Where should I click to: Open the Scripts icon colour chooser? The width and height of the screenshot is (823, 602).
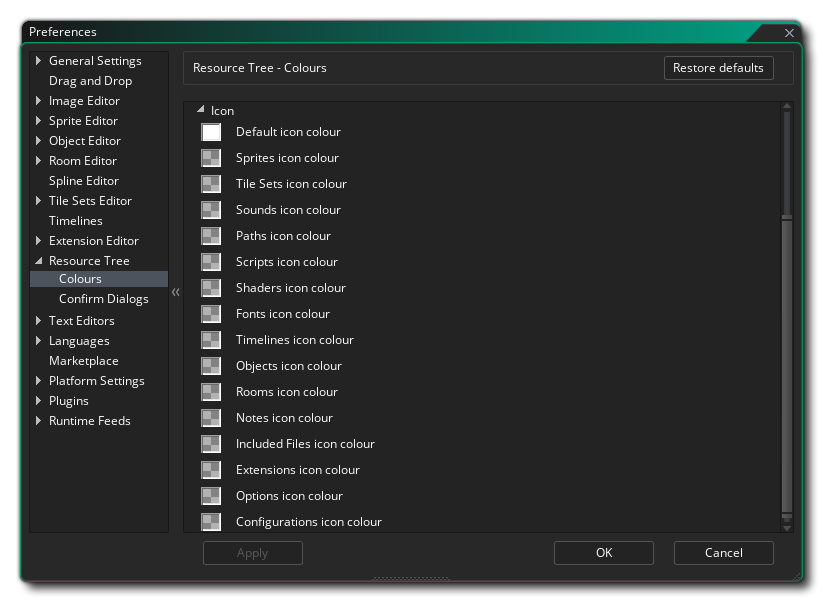[x=211, y=261]
